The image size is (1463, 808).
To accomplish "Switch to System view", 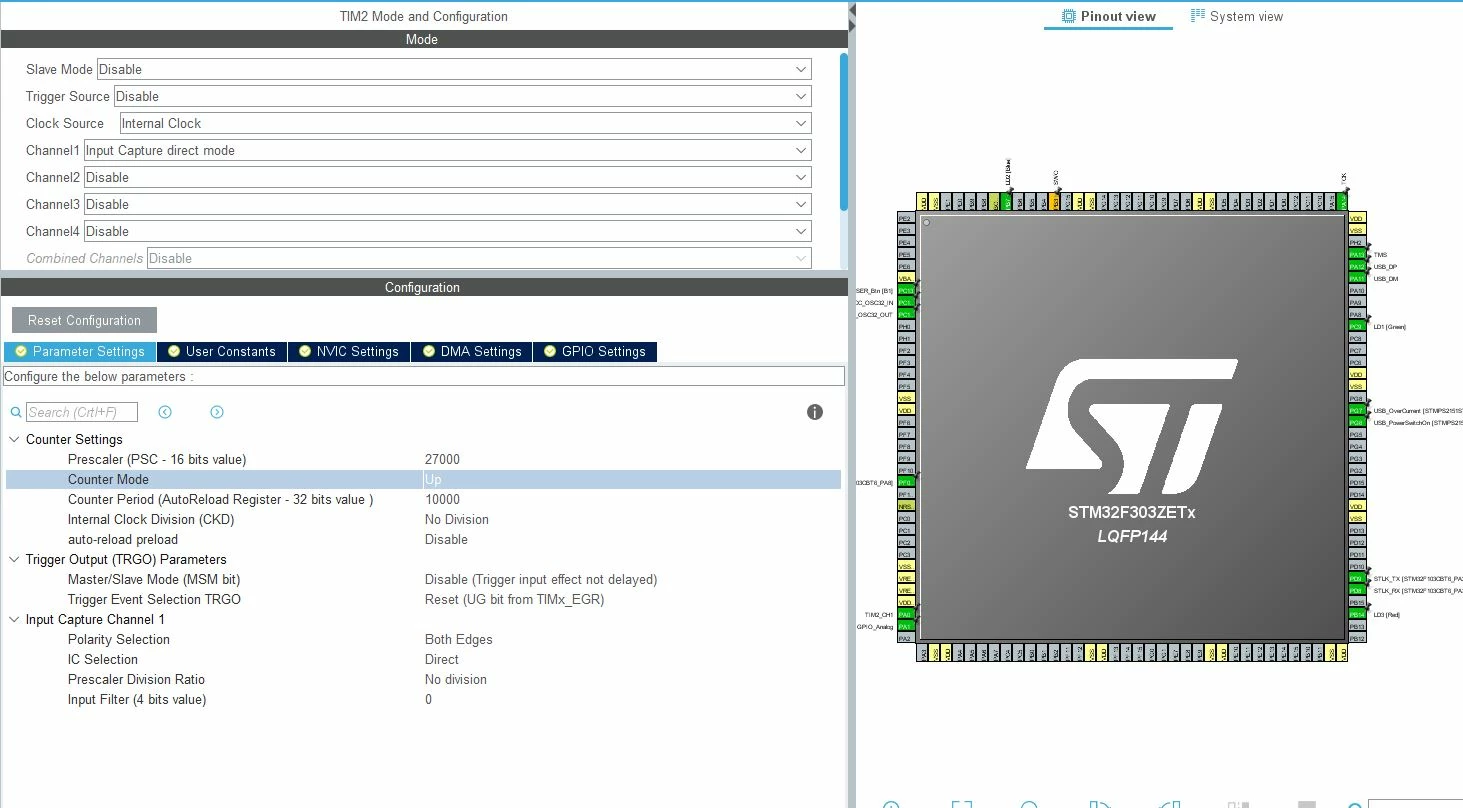I will coord(1237,16).
